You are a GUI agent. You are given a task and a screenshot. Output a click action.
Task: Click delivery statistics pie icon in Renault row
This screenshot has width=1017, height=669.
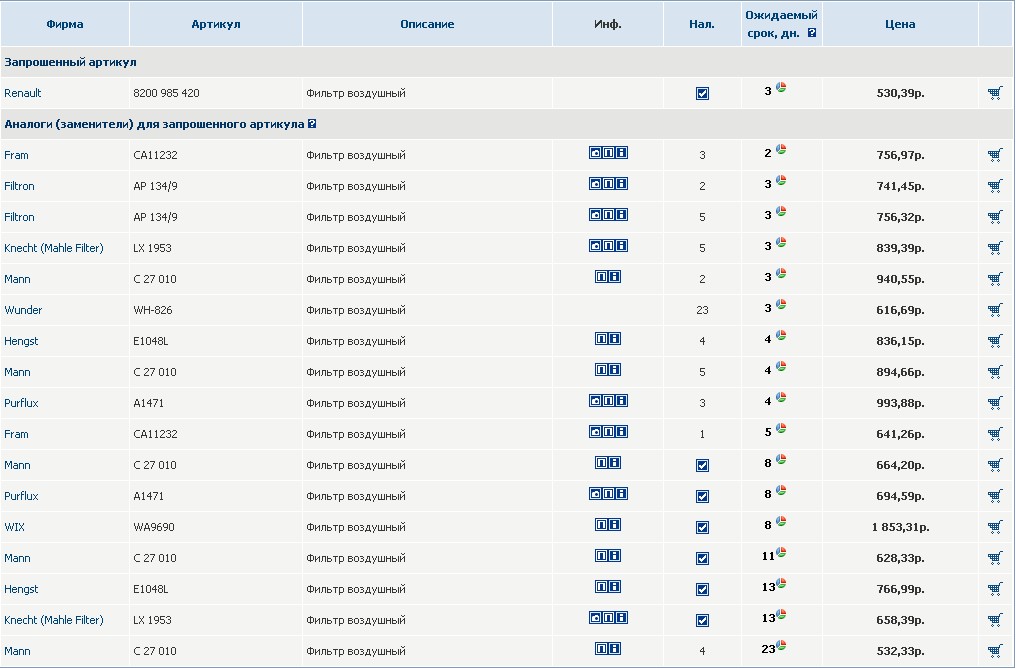click(781, 88)
